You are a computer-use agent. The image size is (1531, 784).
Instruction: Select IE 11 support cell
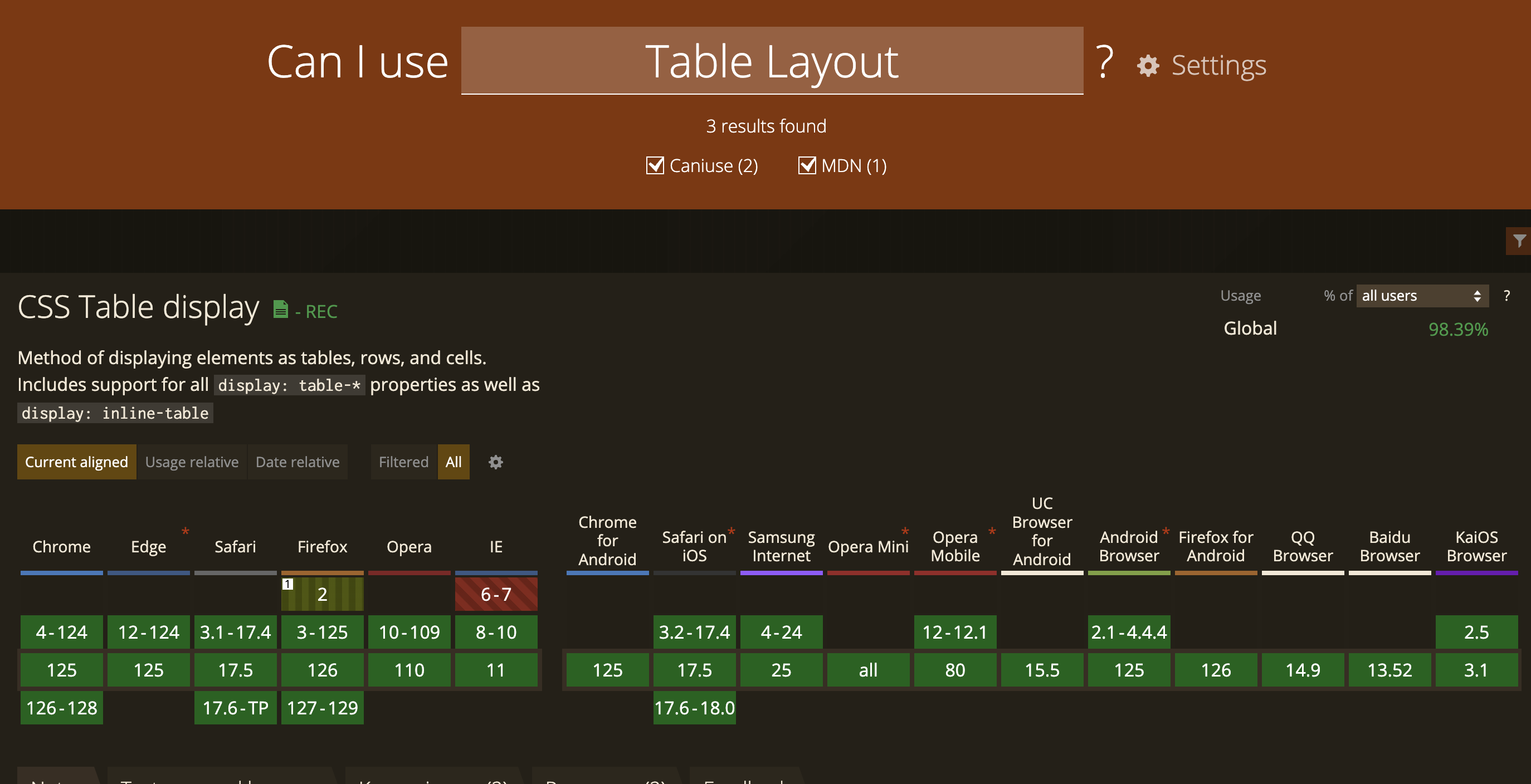pos(496,670)
